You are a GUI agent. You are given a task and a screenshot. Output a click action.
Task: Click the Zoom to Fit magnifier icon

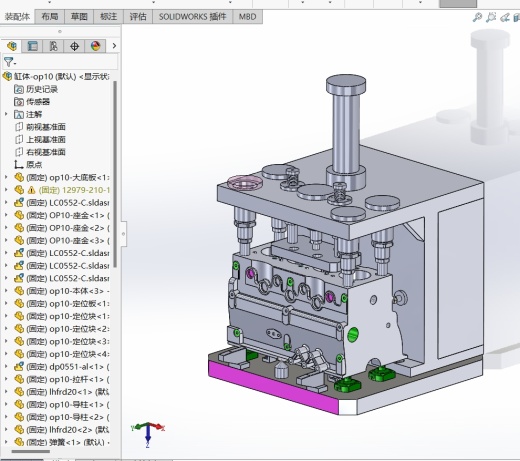tap(477, 17)
